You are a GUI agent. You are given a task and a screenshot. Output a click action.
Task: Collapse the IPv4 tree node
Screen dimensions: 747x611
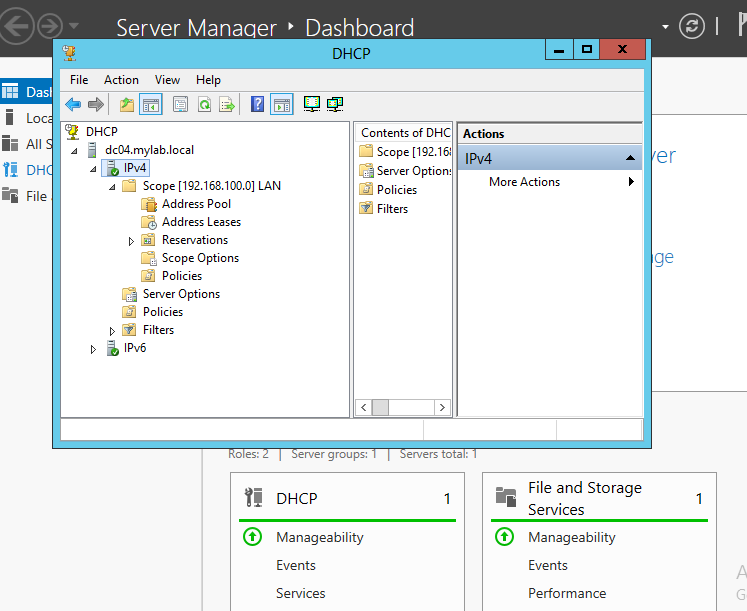93,169
